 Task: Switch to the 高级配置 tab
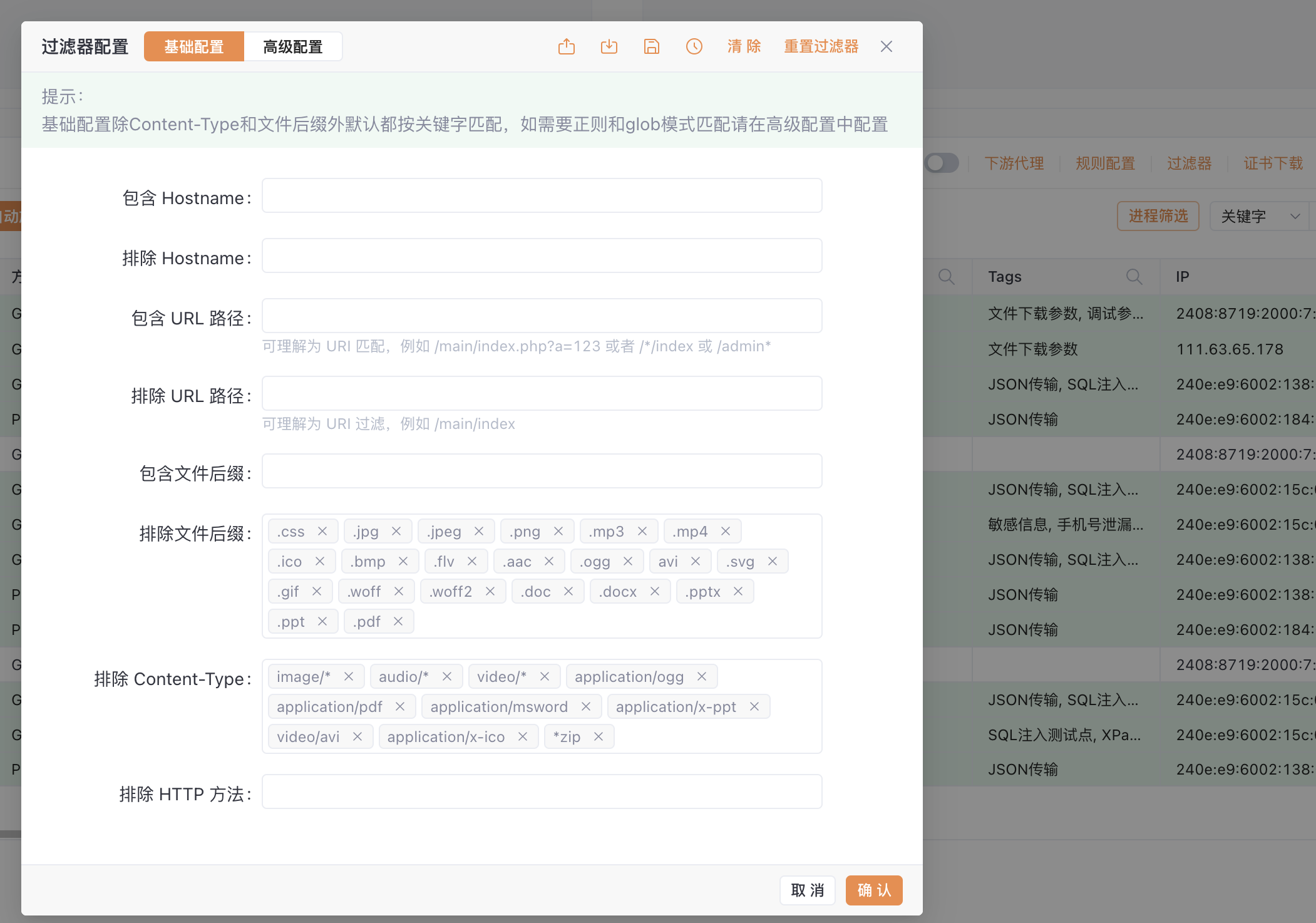pos(292,46)
